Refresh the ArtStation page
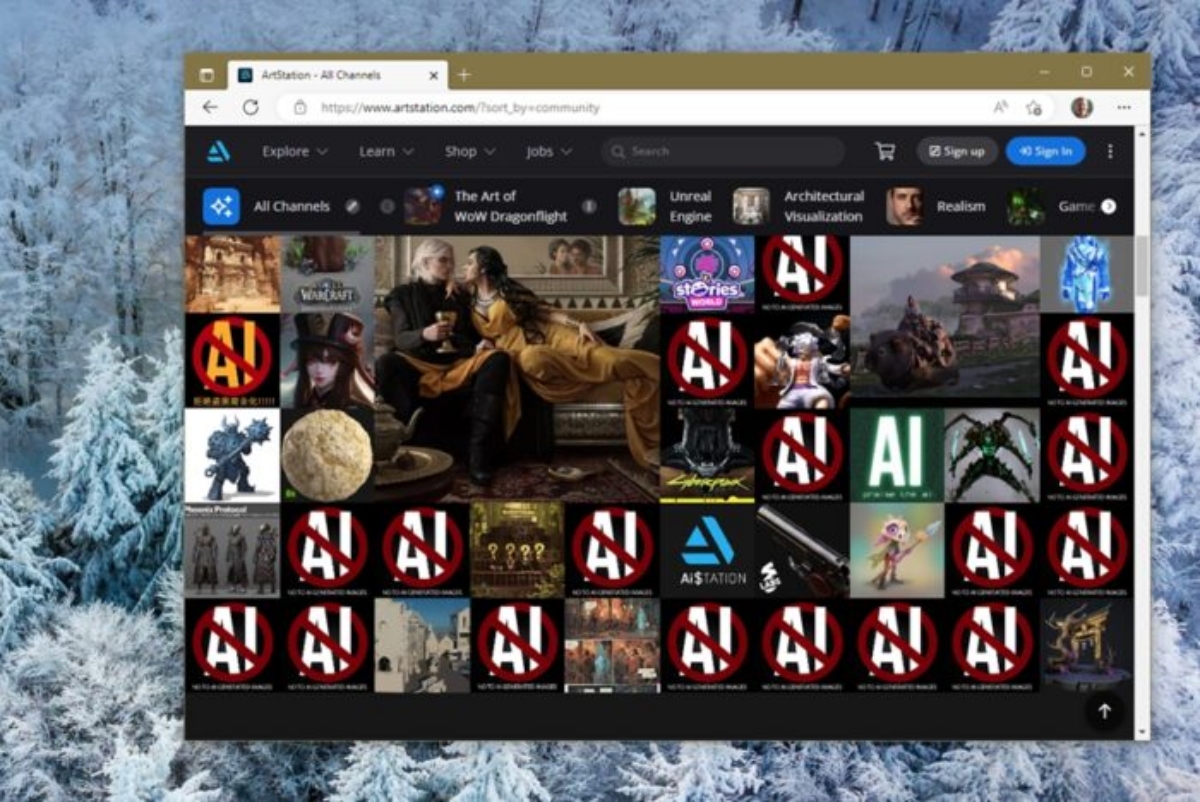Image resolution: width=1200 pixels, height=802 pixels. 251,107
